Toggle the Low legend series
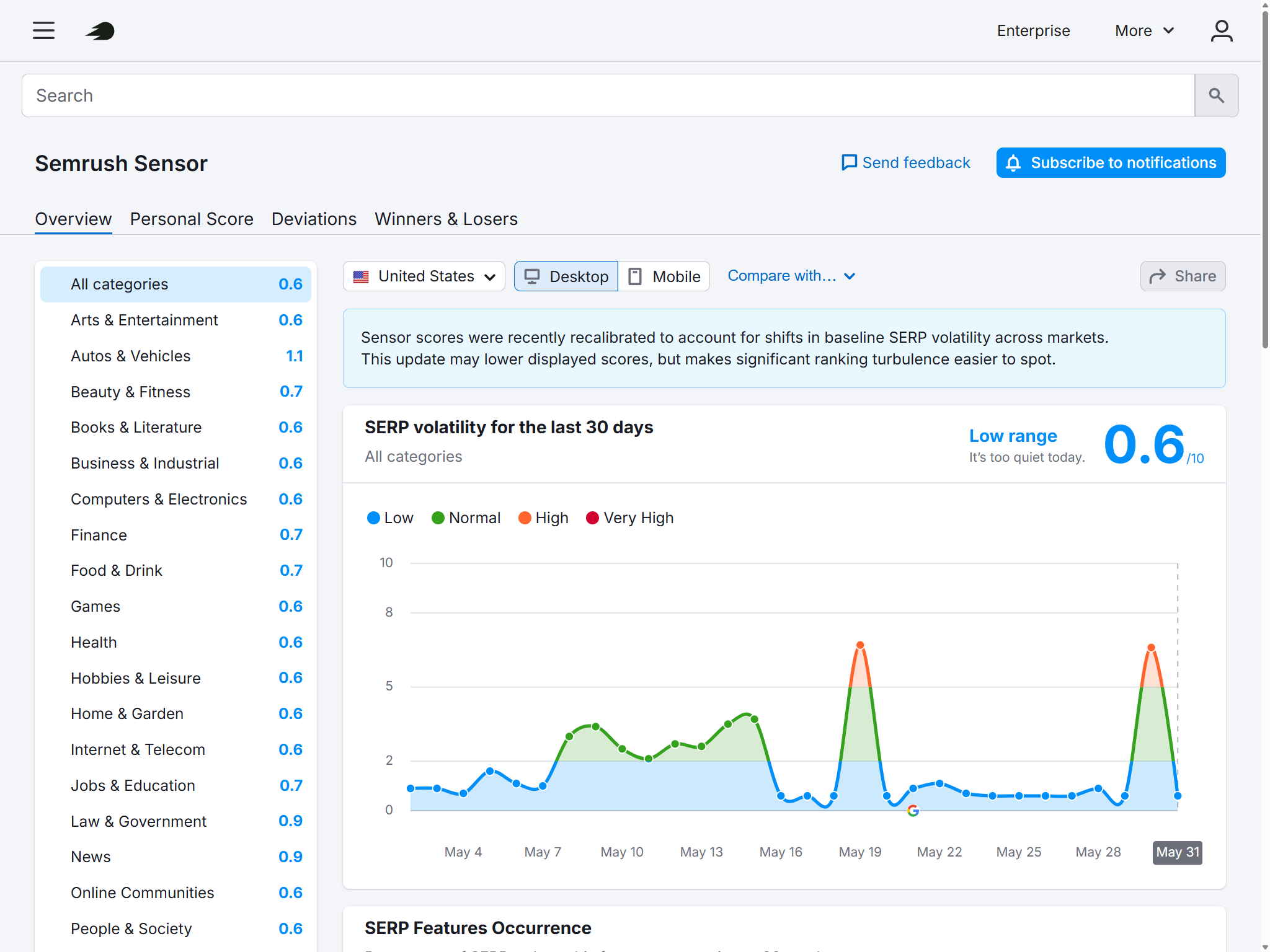The image size is (1270, 952). (390, 518)
